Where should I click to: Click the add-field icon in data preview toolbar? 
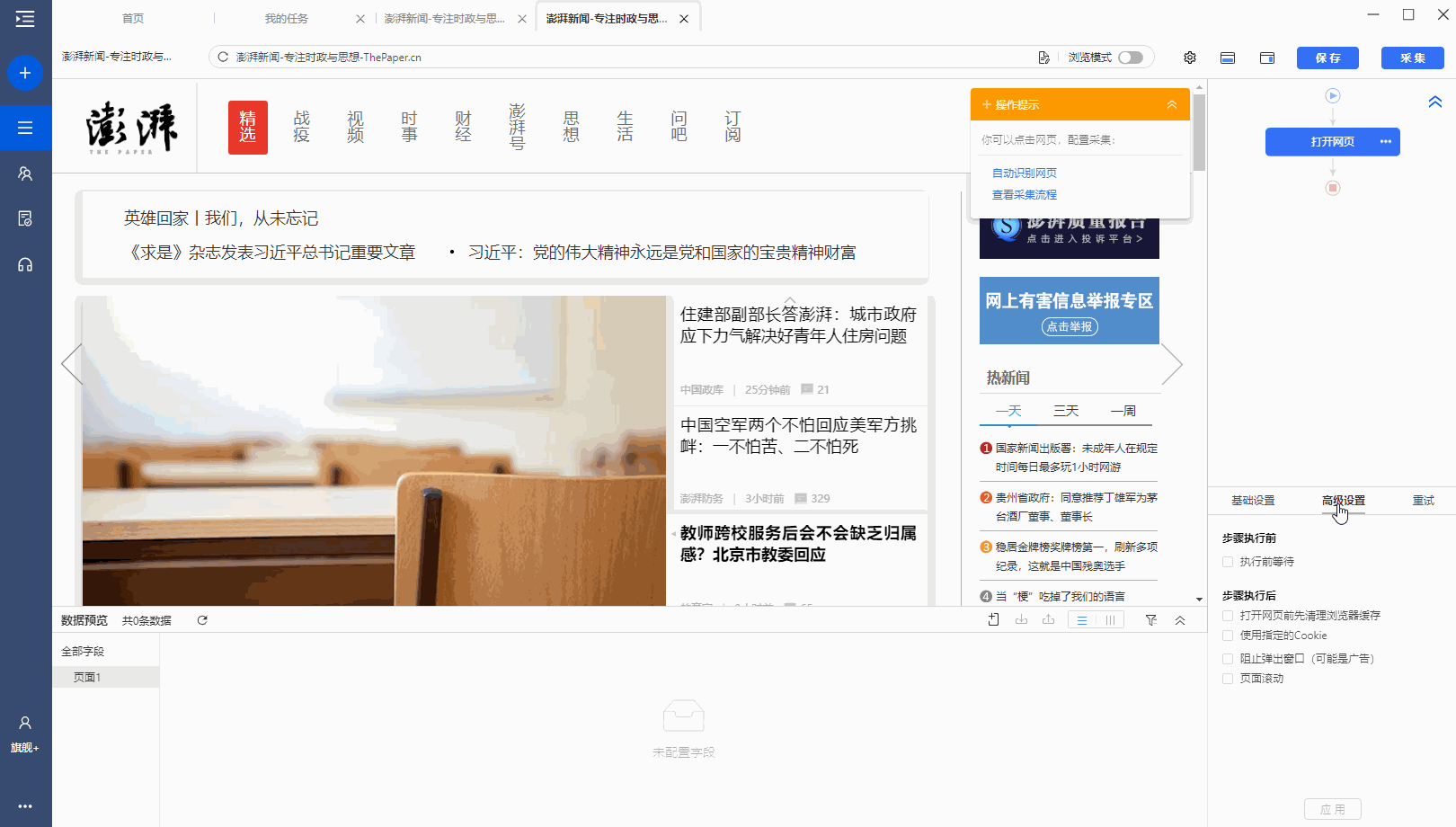(x=993, y=620)
